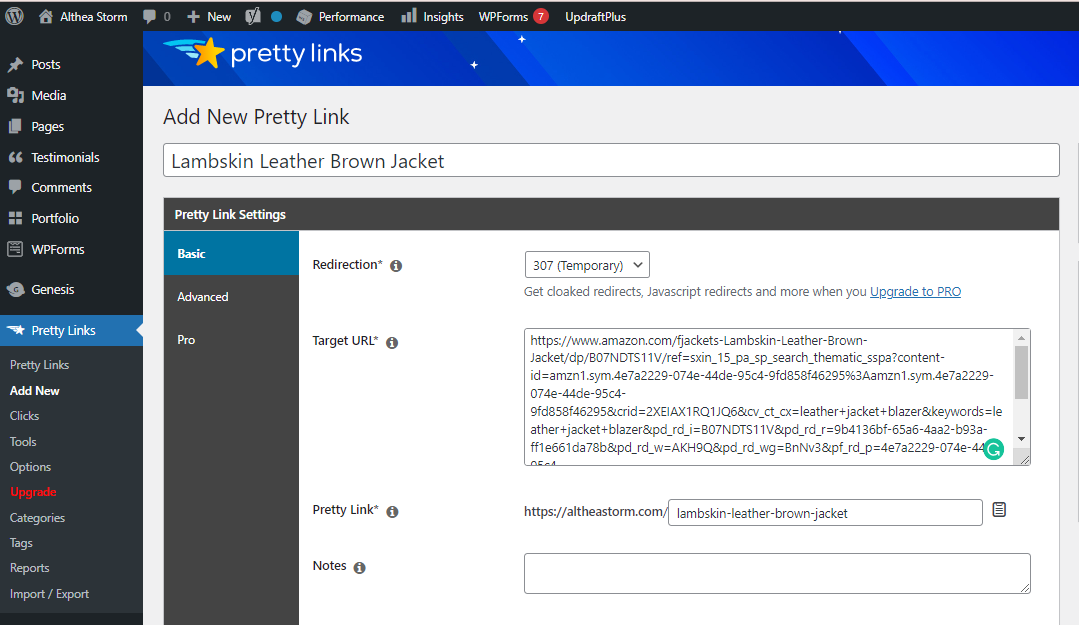1079x625 pixels.
Task: Open UpdraftPlus in admin bar
Action: click(x=595, y=17)
